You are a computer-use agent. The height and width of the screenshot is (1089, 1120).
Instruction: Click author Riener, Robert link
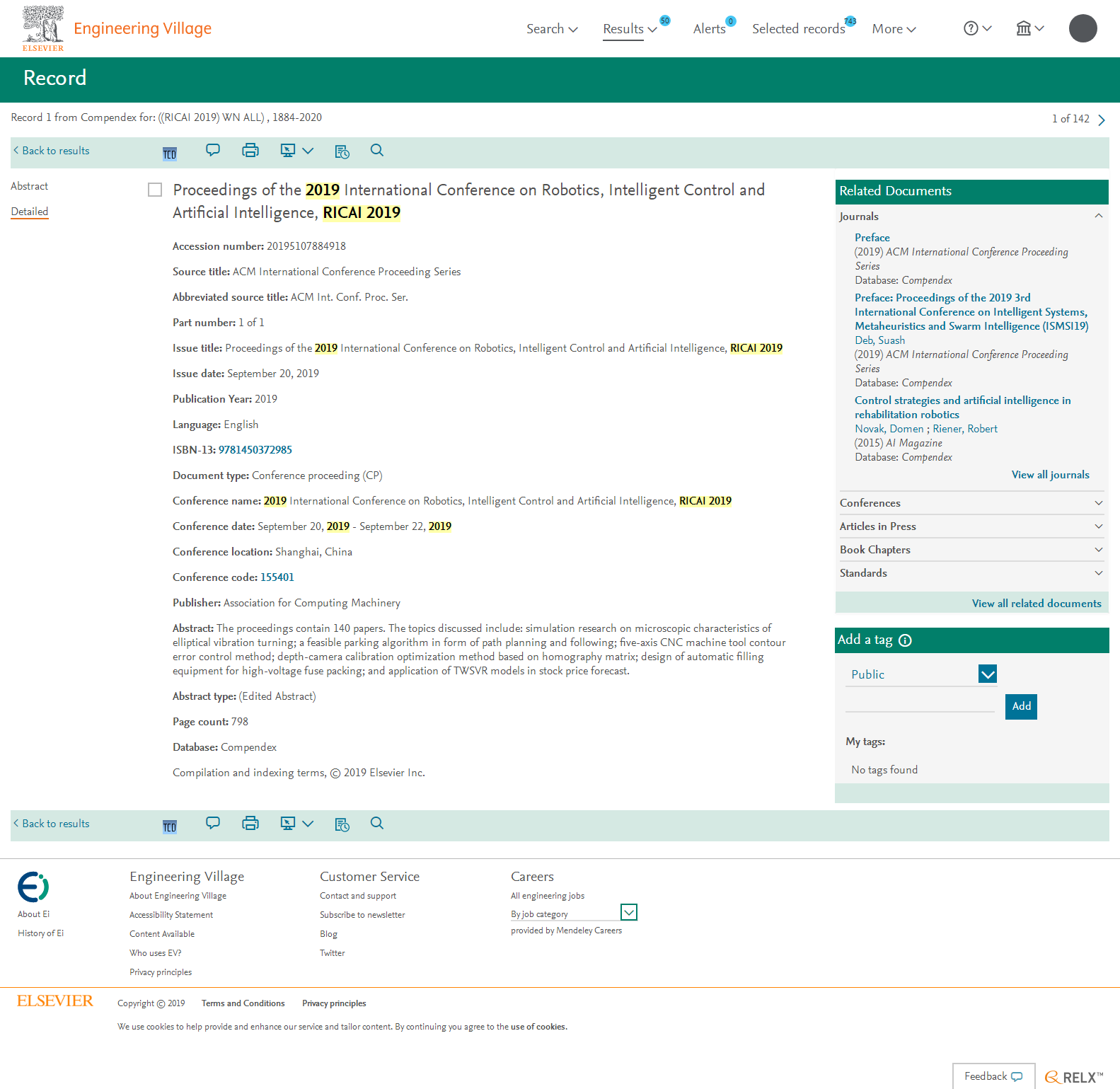point(964,429)
